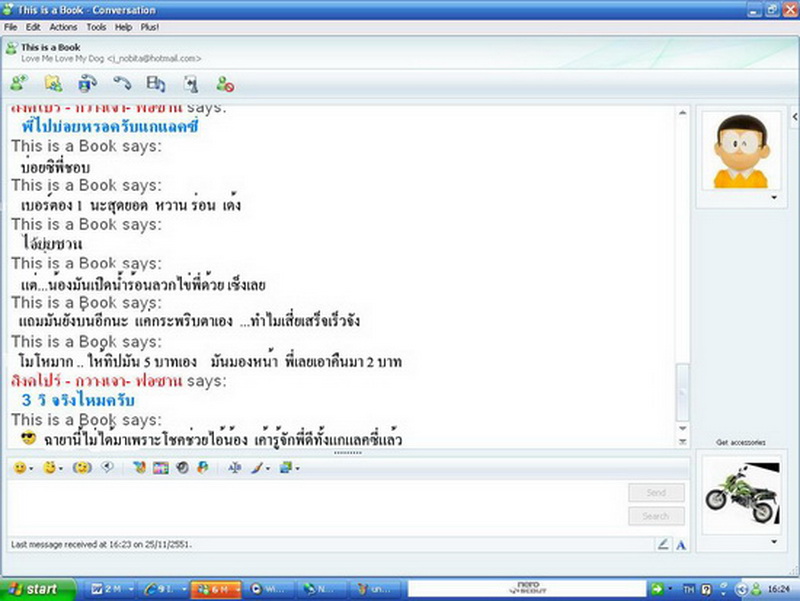Screen dimensions: 800x601
Task: Block this contact using the toolbar icon
Action: click(x=225, y=84)
